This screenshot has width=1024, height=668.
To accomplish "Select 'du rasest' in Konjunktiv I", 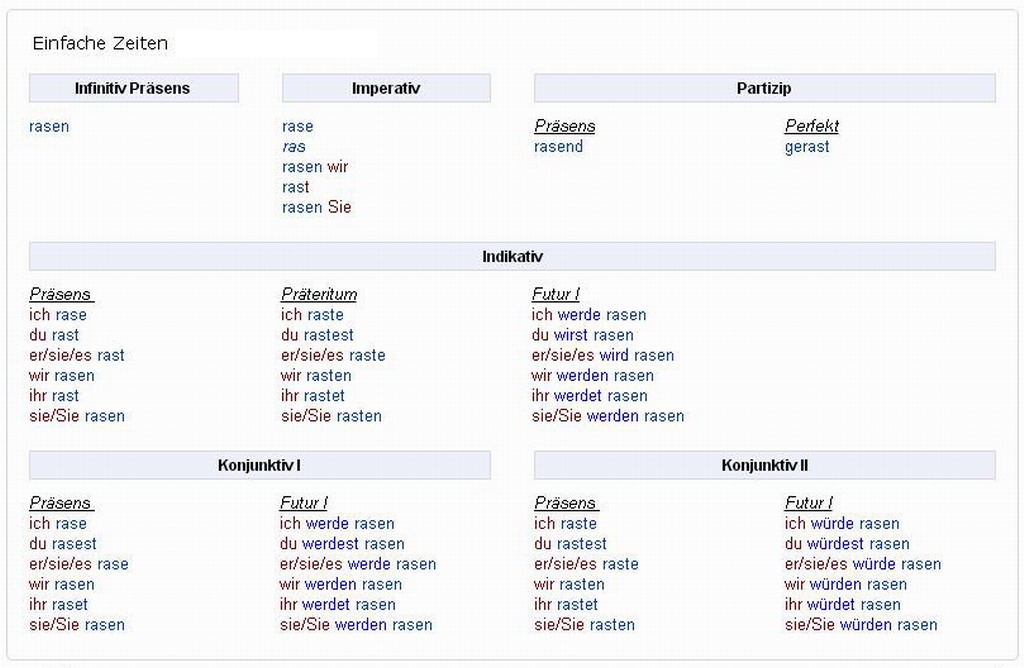I will pyautogui.click(x=63, y=544).
